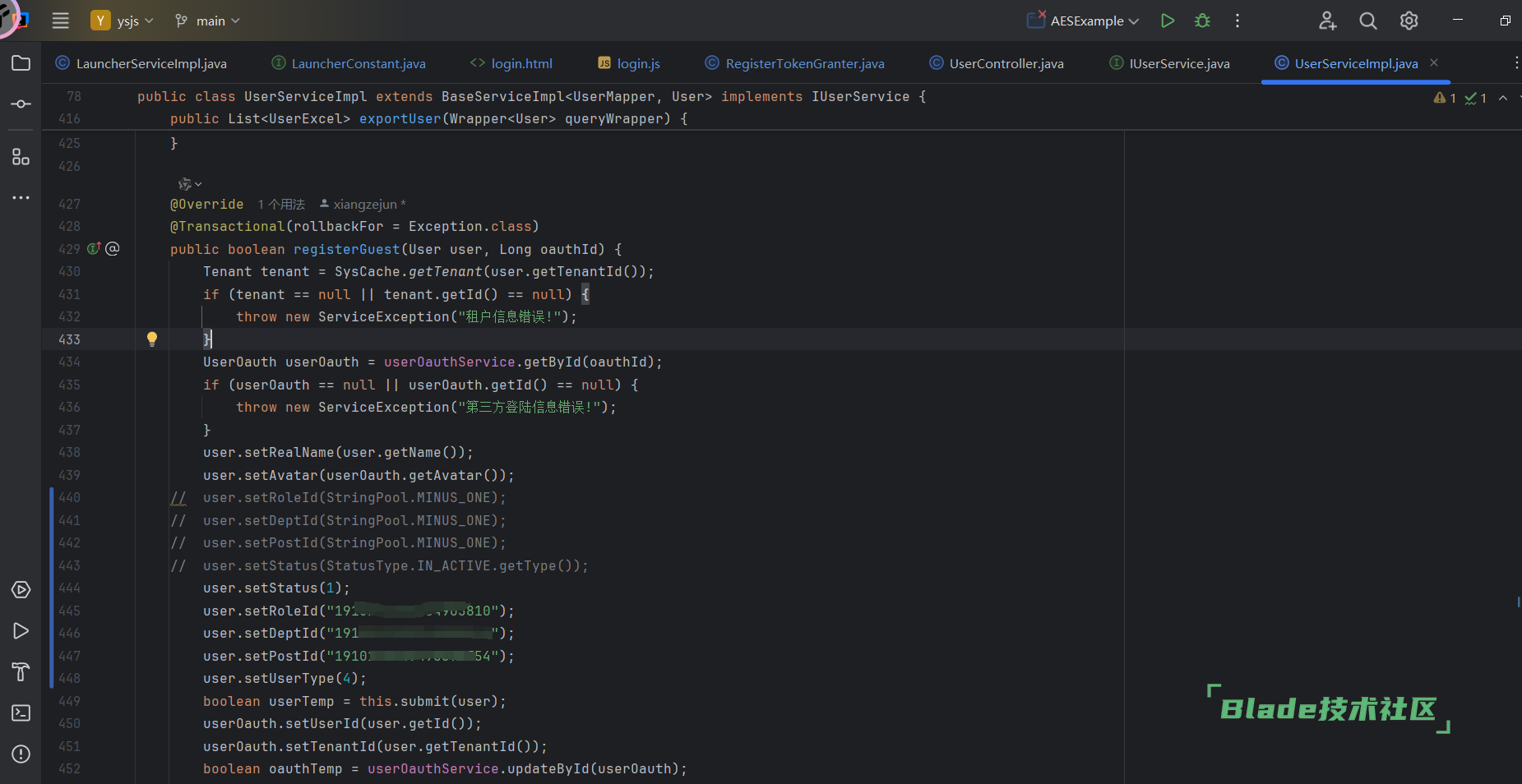The height and width of the screenshot is (784, 1522).
Task: Click the warnings indicator in editor
Action: [1445, 98]
